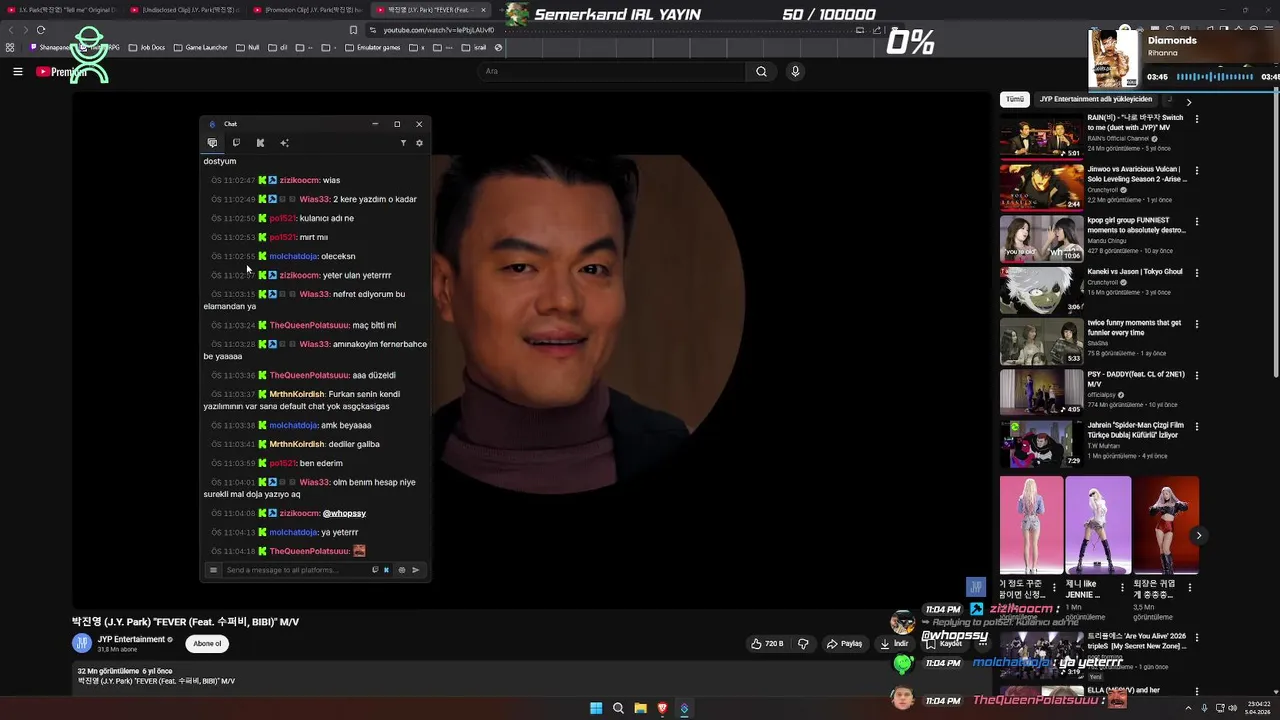The height and width of the screenshot is (720, 1280).
Task: Click @whopssy mention in chat
Action: (x=344, y=513)
